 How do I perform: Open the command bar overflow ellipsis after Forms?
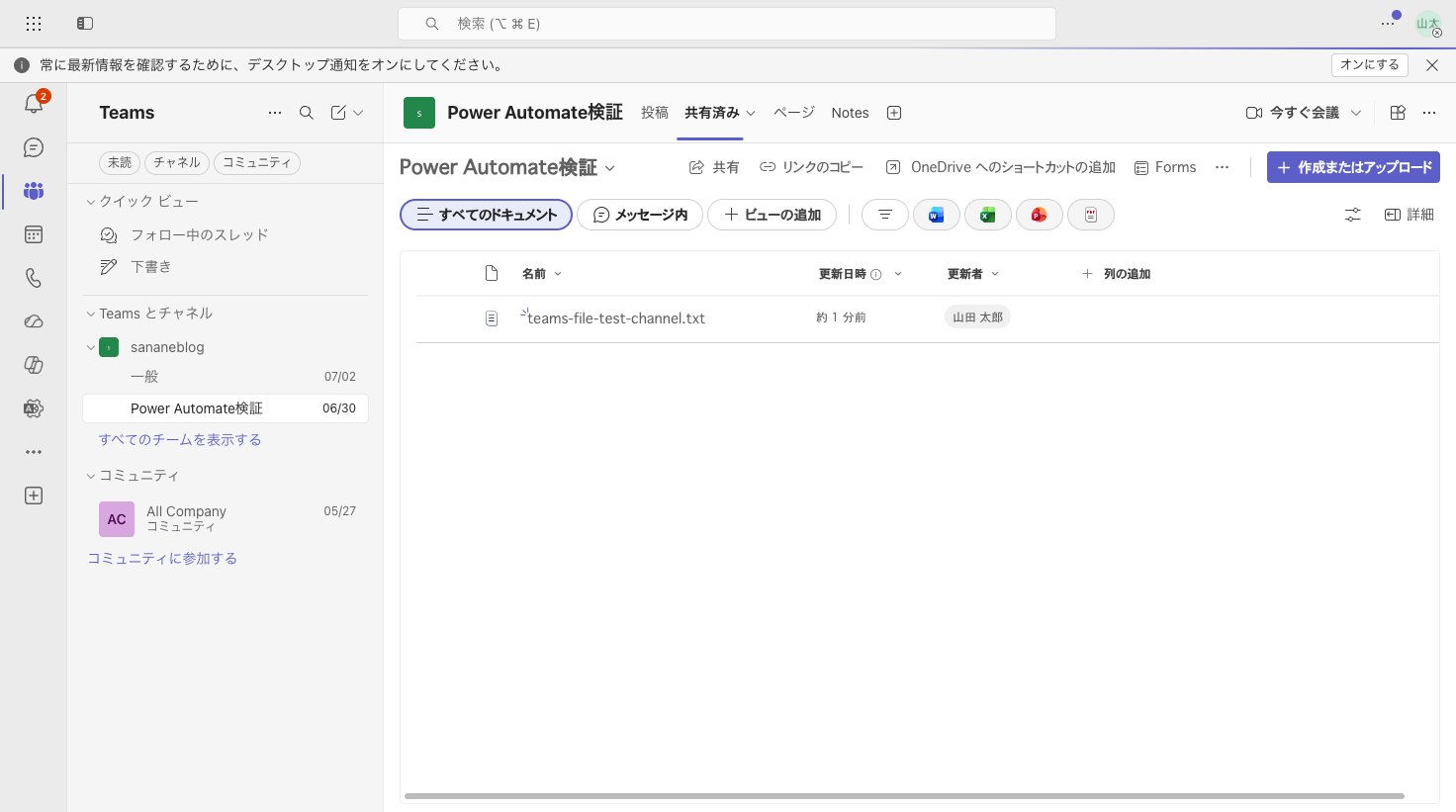click(1223, 167)
